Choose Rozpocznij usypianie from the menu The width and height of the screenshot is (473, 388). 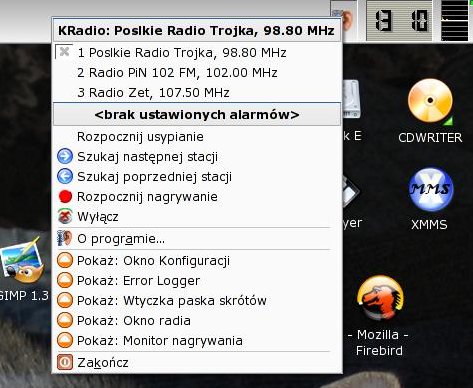tap(197, 137)
